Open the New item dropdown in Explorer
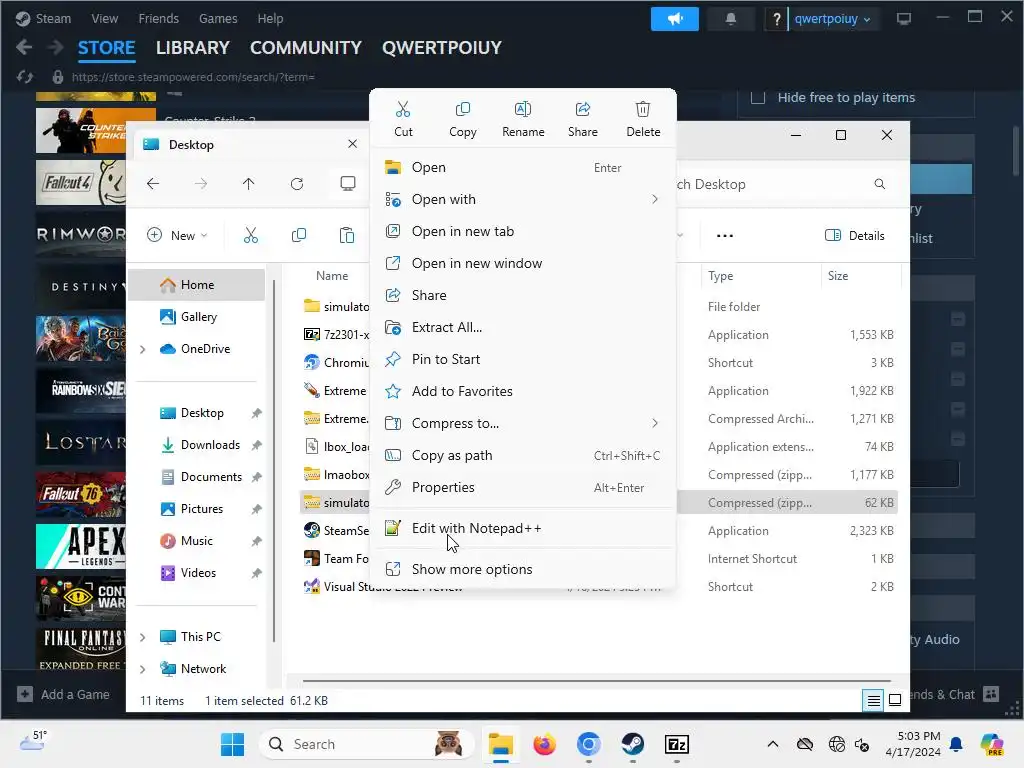The image size is (1024, 768). pos(177,235)
